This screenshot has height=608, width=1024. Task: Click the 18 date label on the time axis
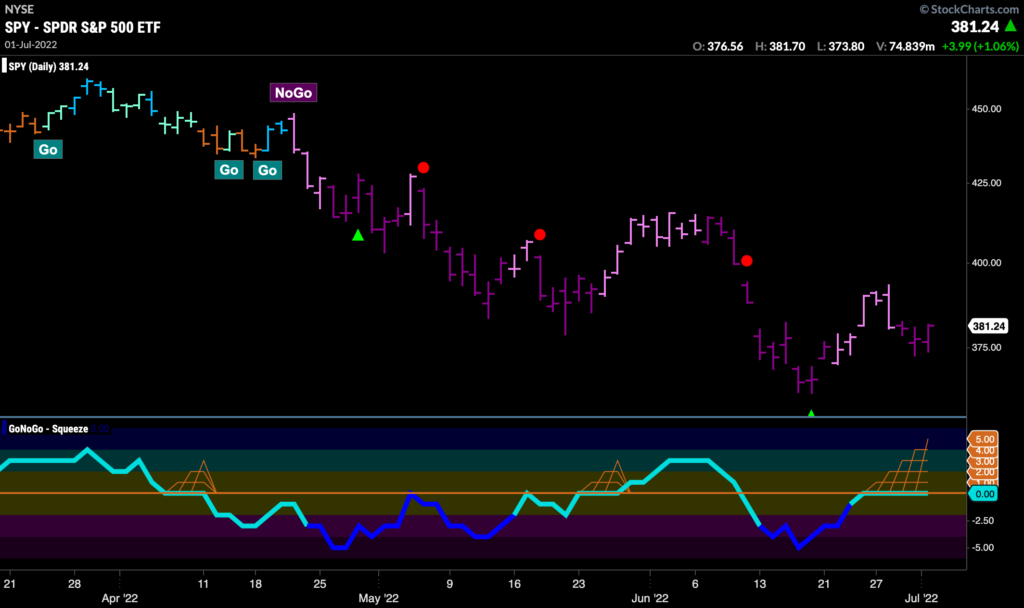pyautogui.click(x=255, y=584)
